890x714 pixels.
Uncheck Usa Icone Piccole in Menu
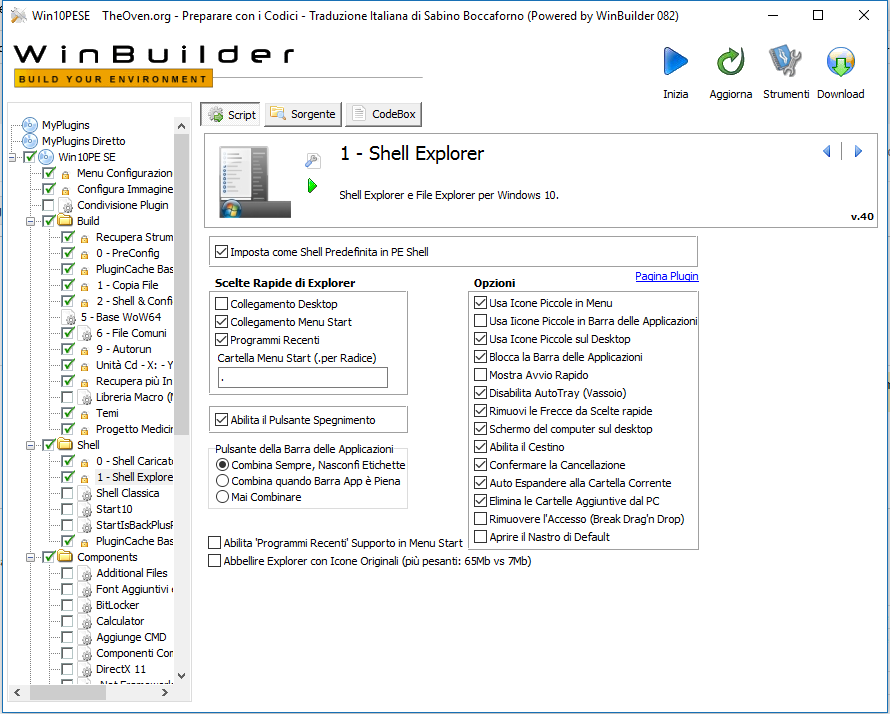(480, 303)
